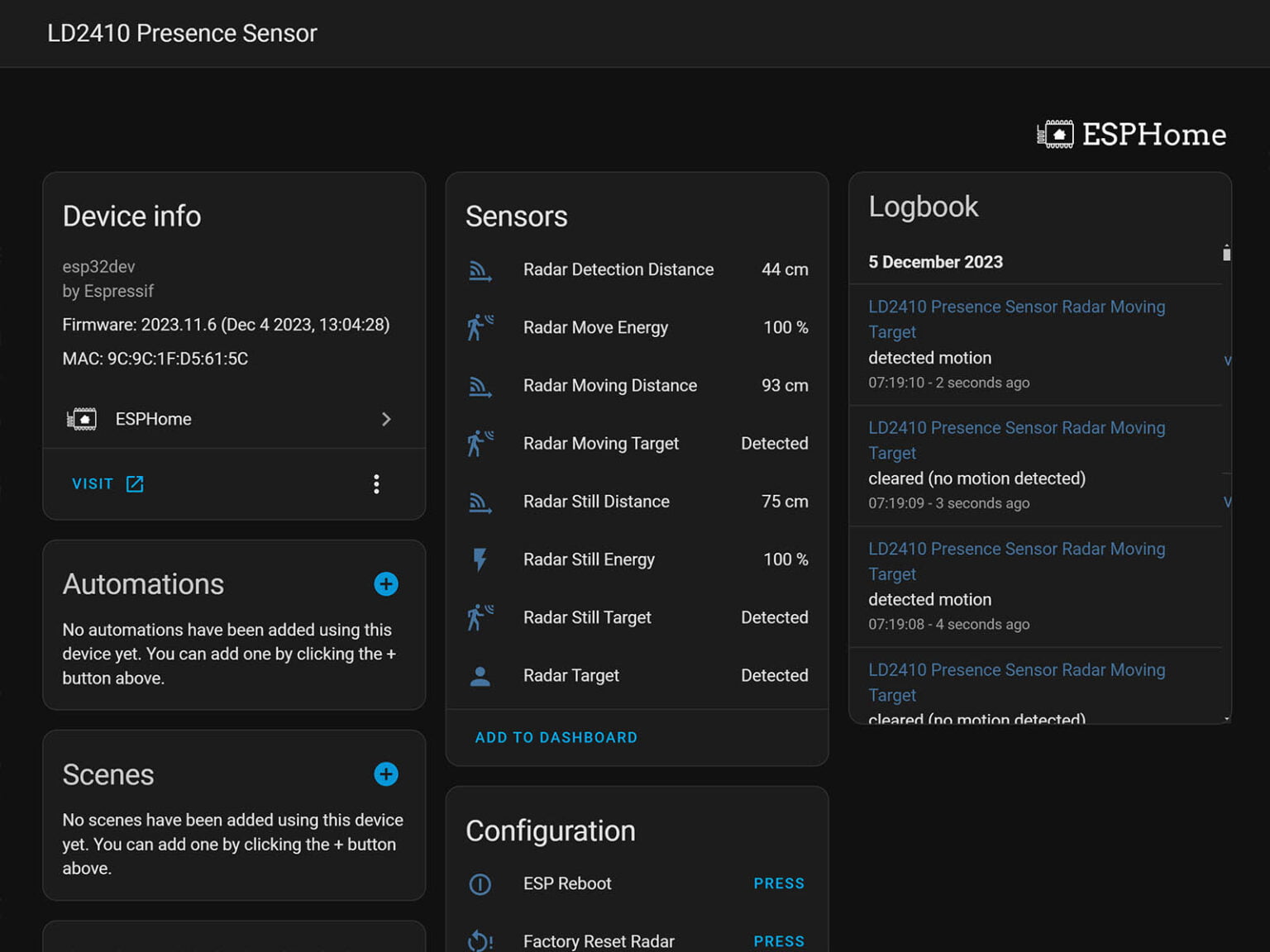Viewport: 1270px width, 952px height.
Task: Add a new scene with plus icon
Action: (386, 774)
